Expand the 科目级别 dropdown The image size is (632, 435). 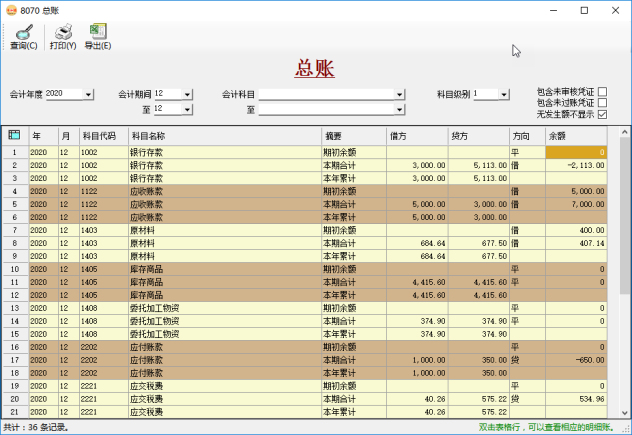505,95
